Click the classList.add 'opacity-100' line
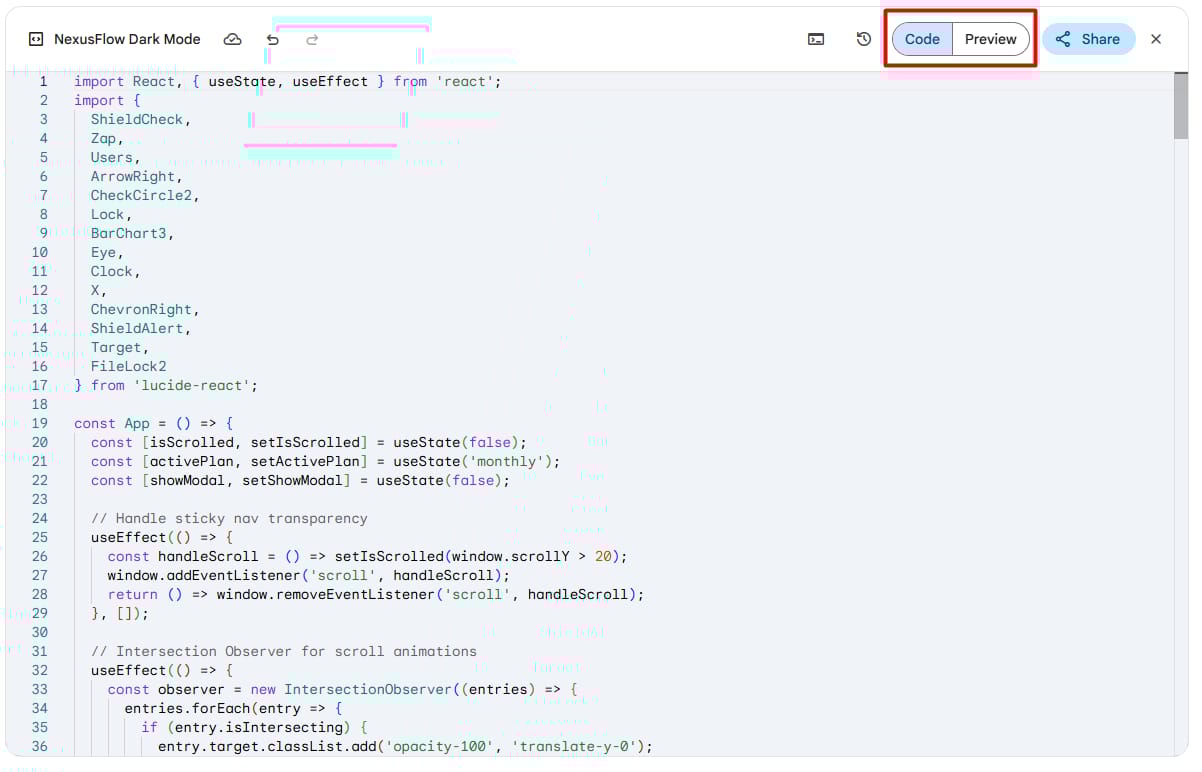The image size is (1202, 772). [405, 746]
